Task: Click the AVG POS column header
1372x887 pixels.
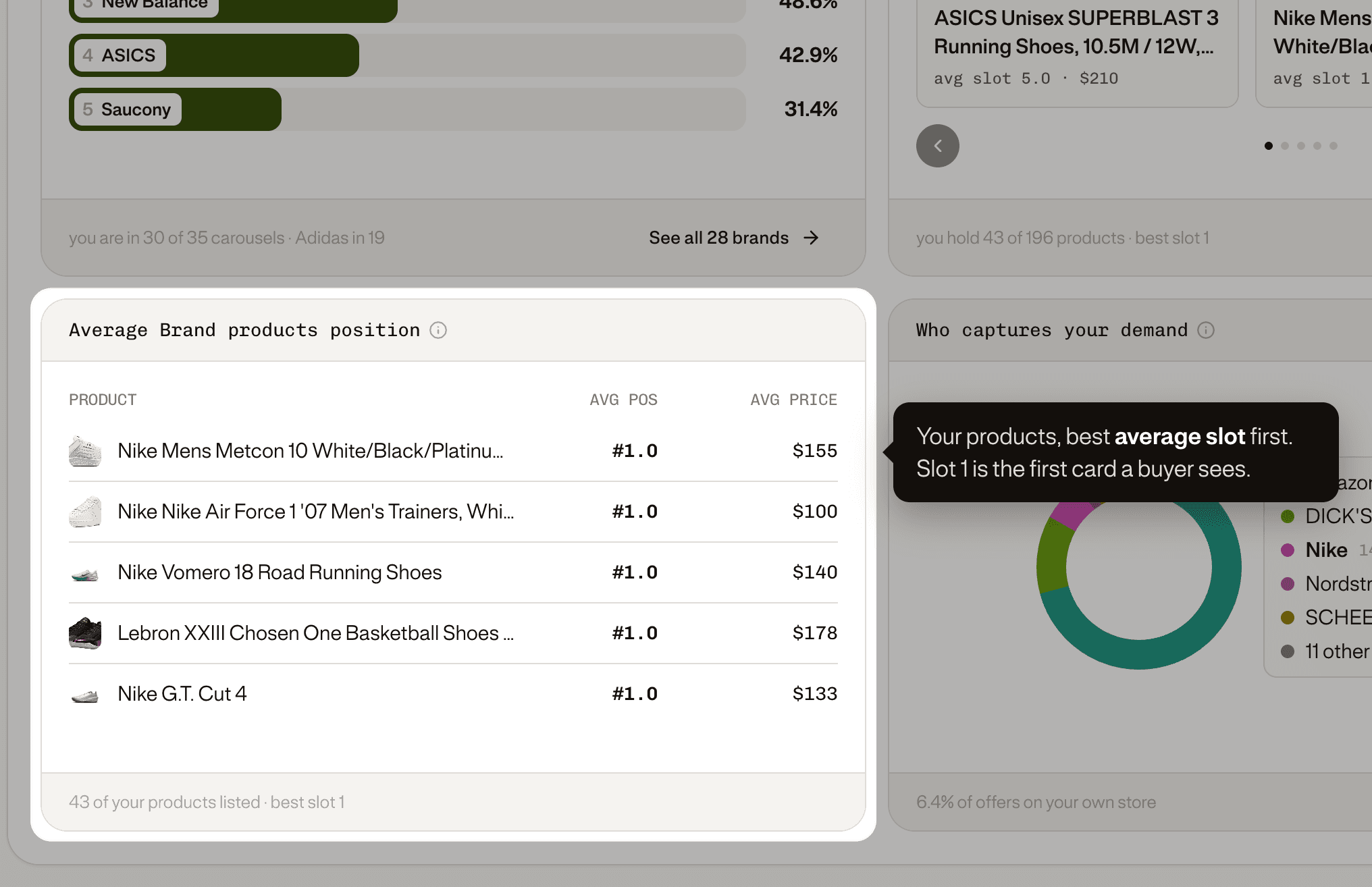Action: tap(623, 400)
